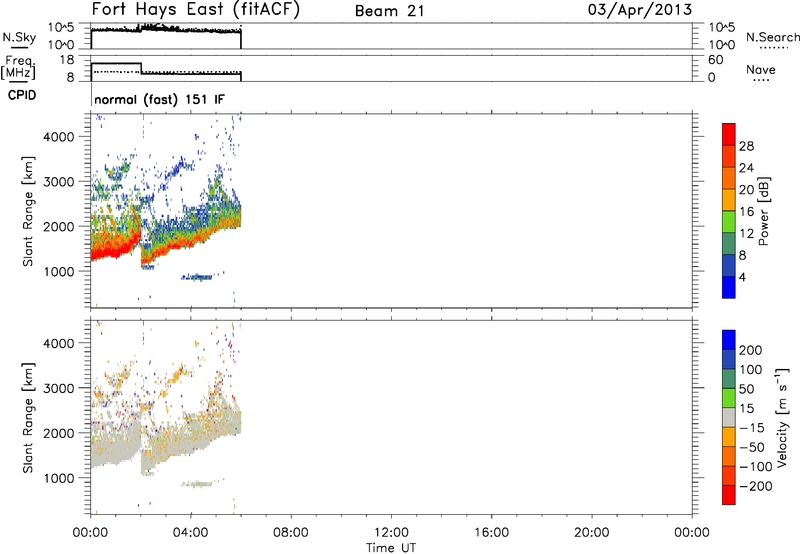Click the blue swatch at the power colorbar bottom
The height and width of the screenshot is (554, 800).
tap(729, 287)
